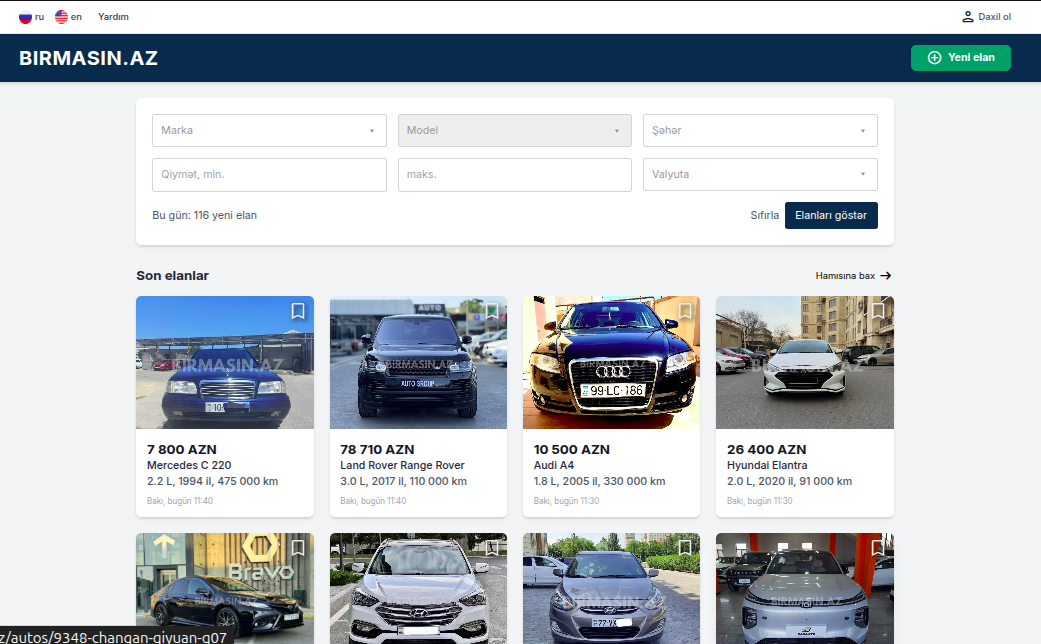Click Daxil ol to sign in

994,17
